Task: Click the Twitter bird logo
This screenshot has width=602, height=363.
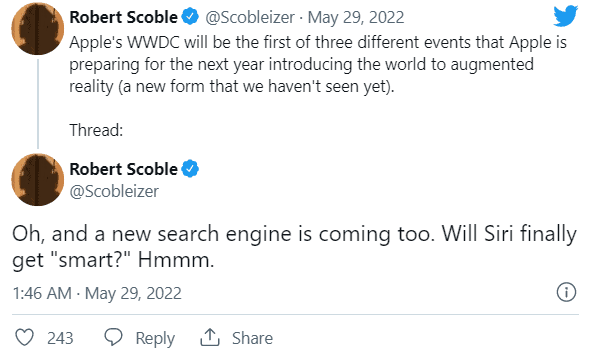Action: [x=566, y=16]
